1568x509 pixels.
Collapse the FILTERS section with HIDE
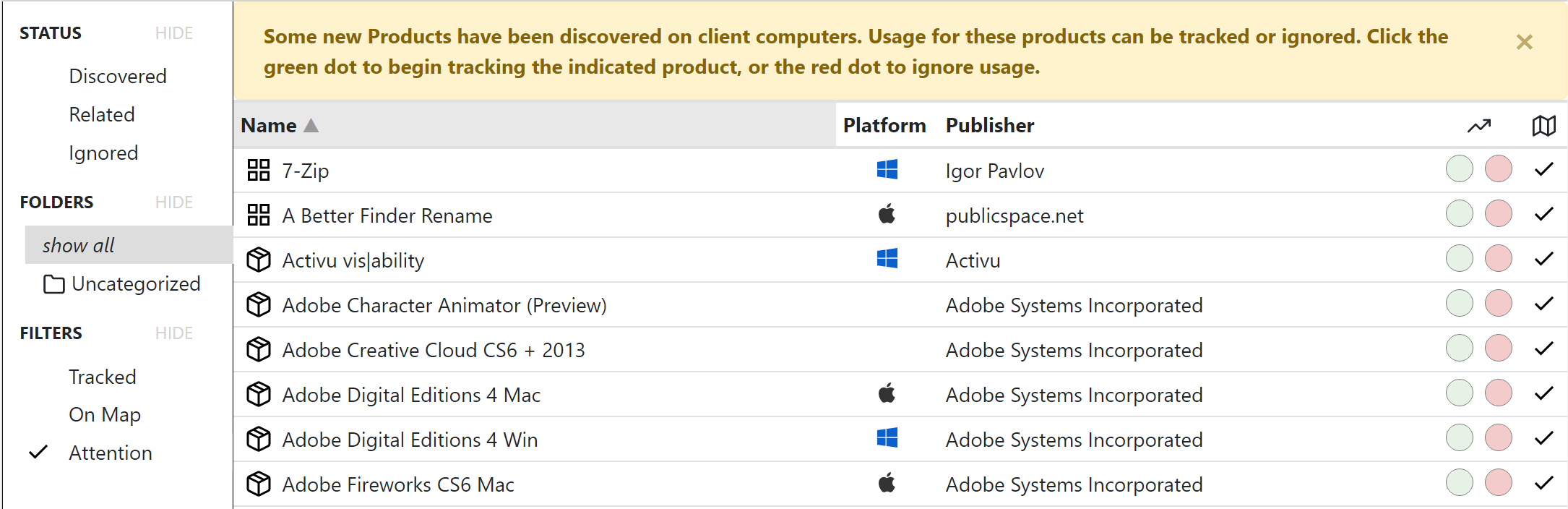[174, 333]
